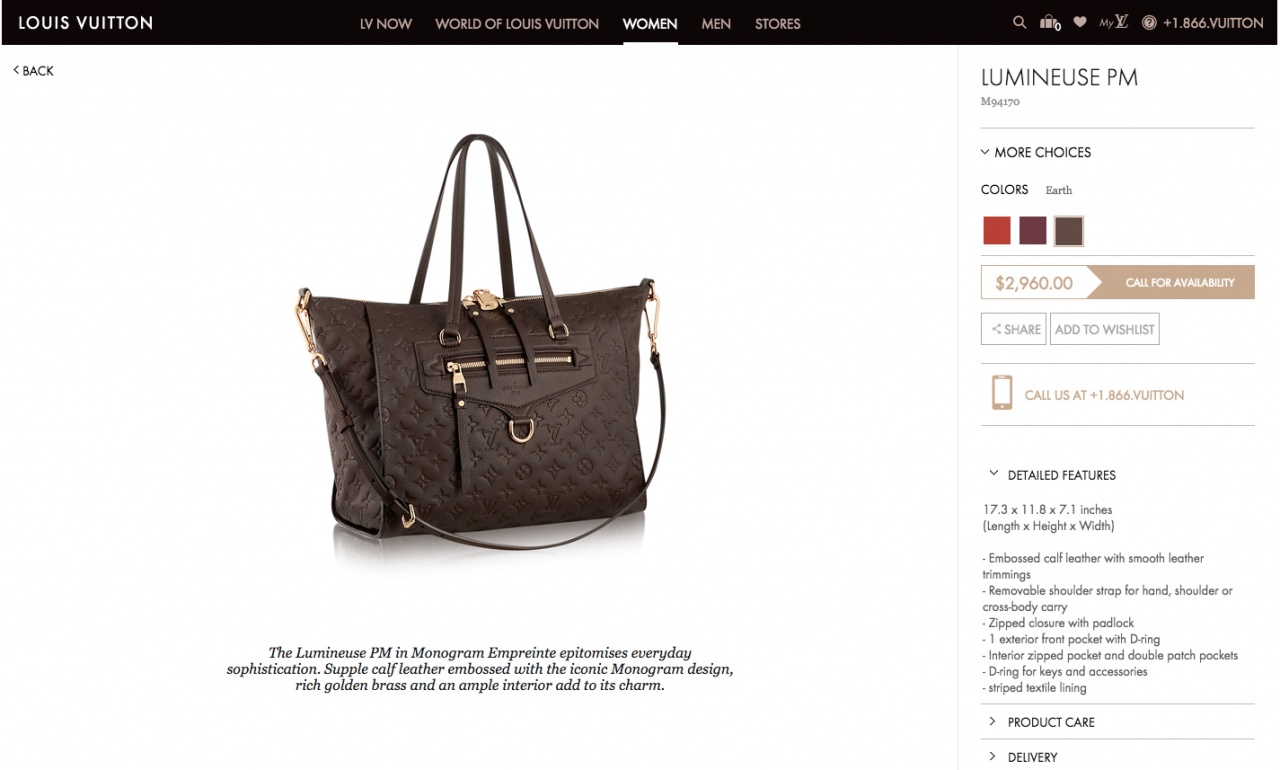Open the Women menu tab
Viewport: 1280px width, 770px height.
(x=650, y=23)
